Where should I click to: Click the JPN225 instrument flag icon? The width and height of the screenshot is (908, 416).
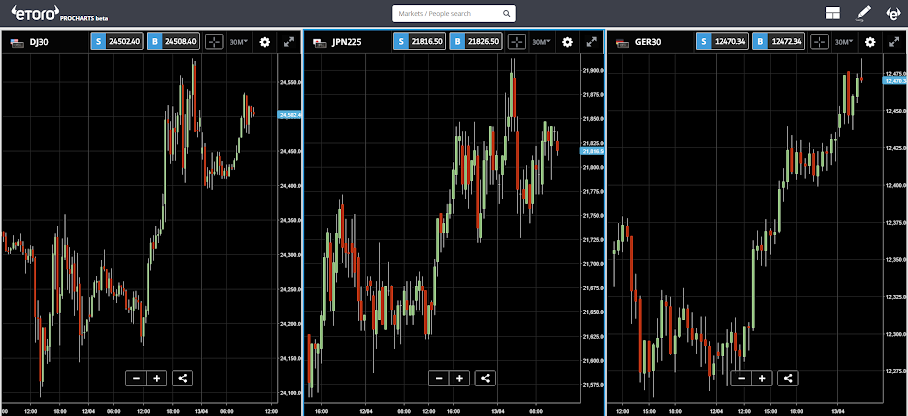click(318, 42)
